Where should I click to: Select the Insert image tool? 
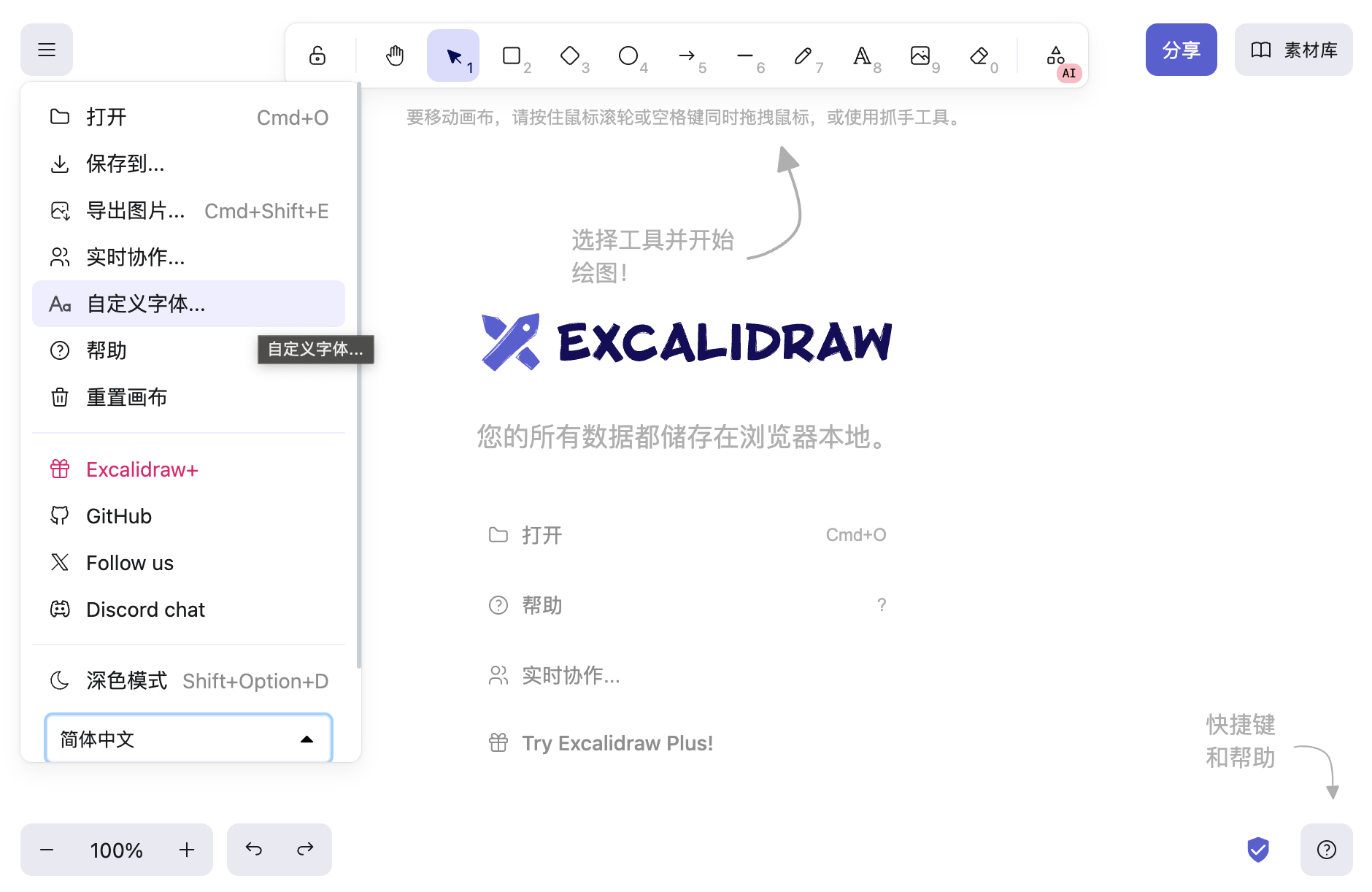pyautogui.click(x=920, y=55)
